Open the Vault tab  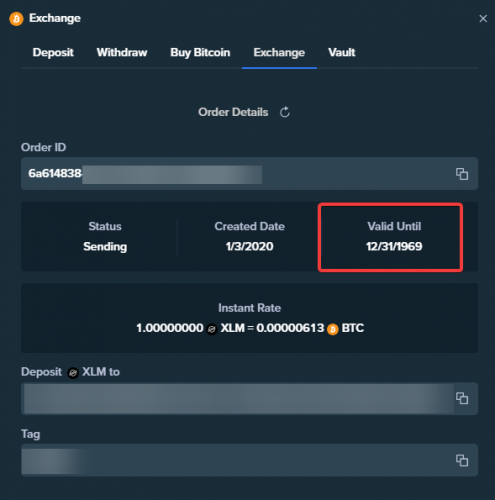point(342,53)
